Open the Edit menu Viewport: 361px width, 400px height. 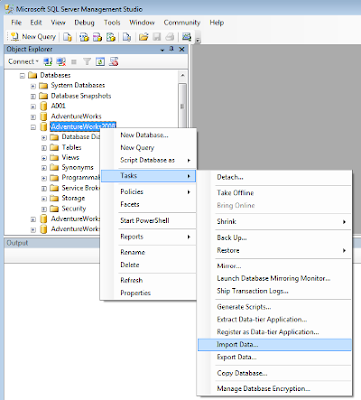[x=36, y=23]
